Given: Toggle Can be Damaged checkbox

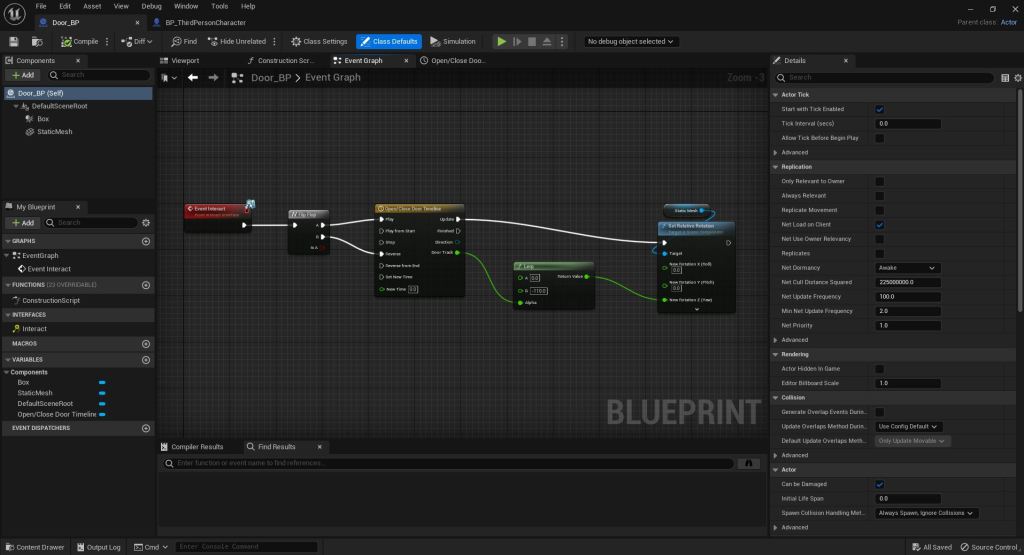Looking at the screenshot, I should 879,484.
